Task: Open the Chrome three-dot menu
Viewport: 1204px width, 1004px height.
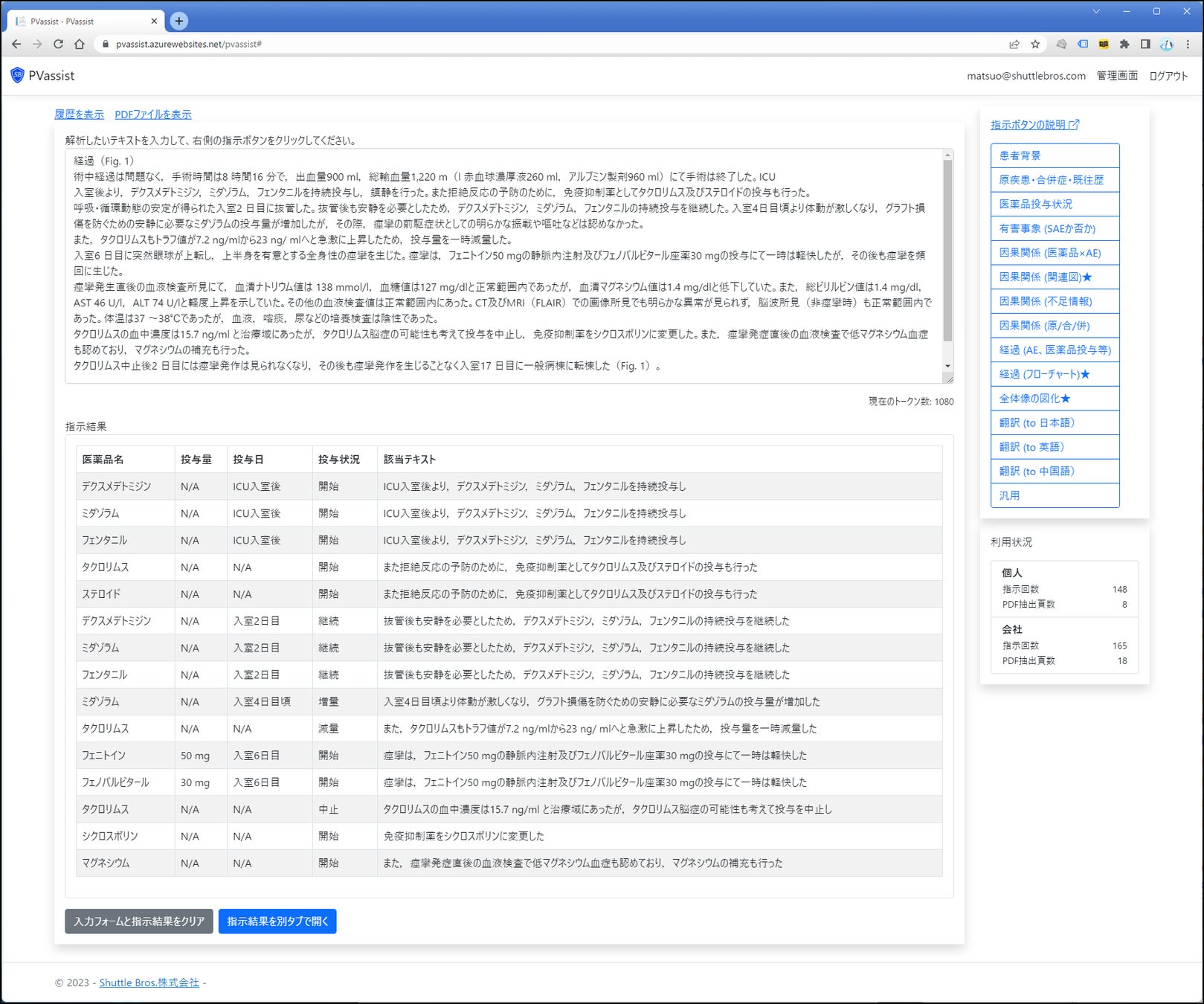Action: [x=1188, y=44]
